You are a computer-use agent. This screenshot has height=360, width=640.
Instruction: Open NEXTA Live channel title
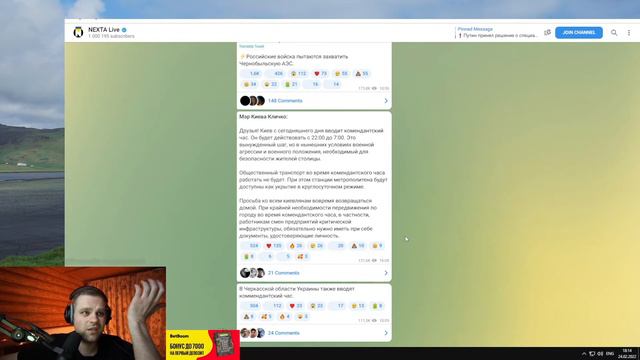point(104,30)
